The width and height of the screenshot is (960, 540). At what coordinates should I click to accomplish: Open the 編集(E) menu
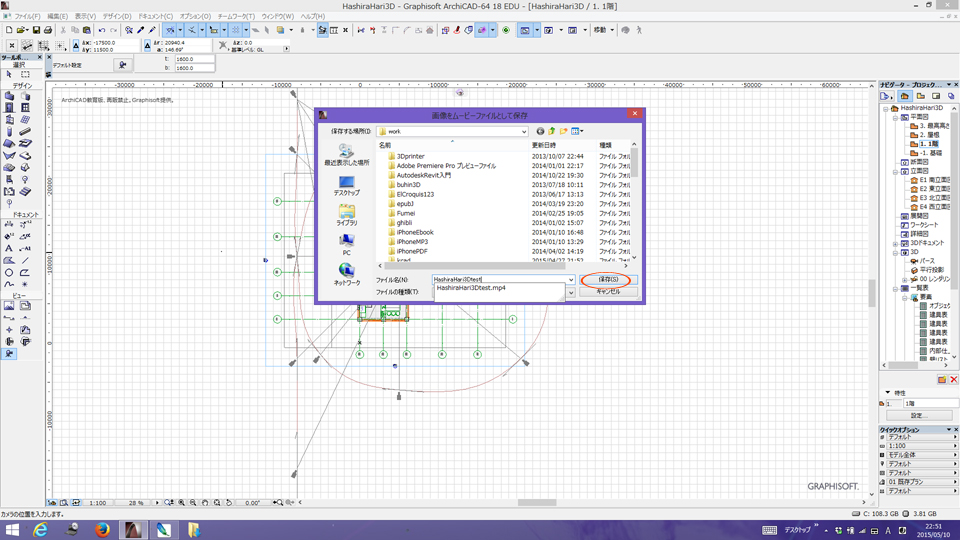58,17
